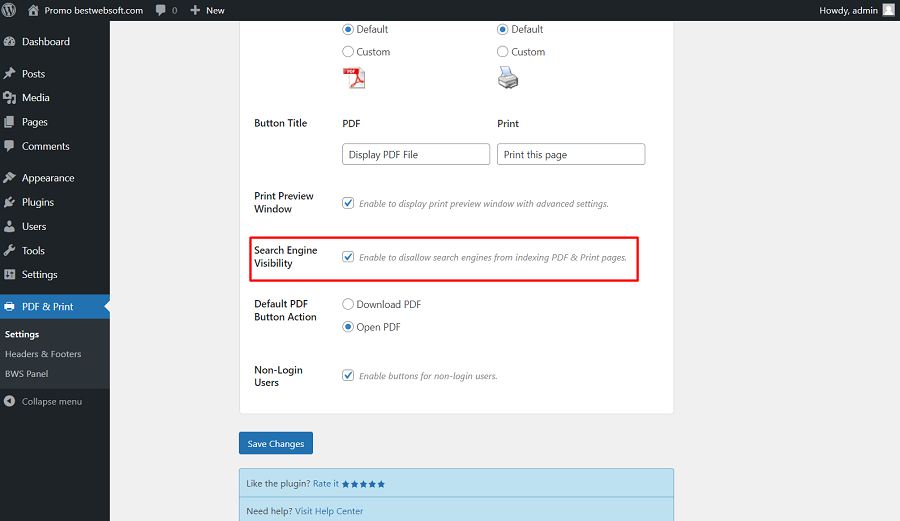
Task: Click the Print Preview Window label
Action: (x=284, y=202)
